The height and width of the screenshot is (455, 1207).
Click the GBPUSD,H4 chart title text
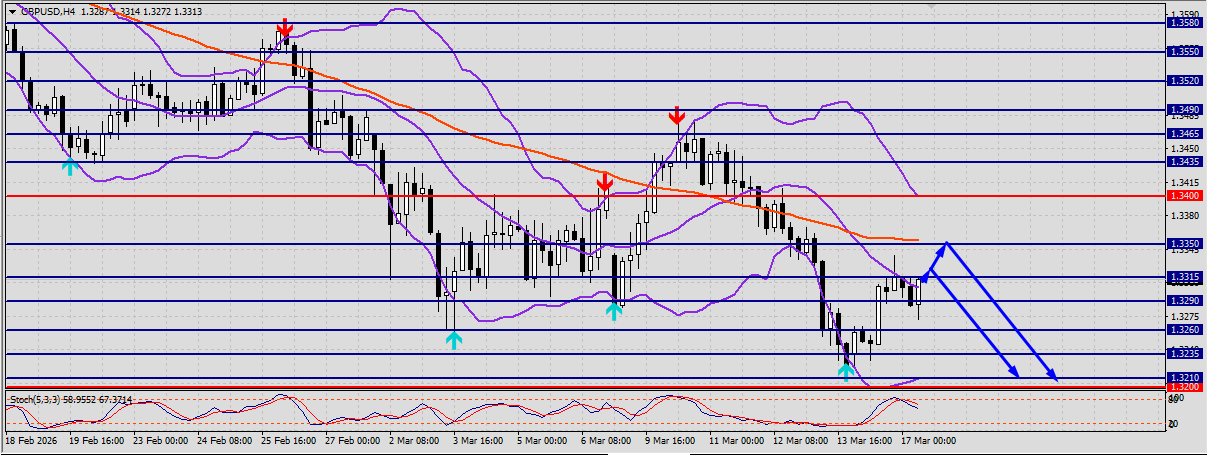click(48, 12)
